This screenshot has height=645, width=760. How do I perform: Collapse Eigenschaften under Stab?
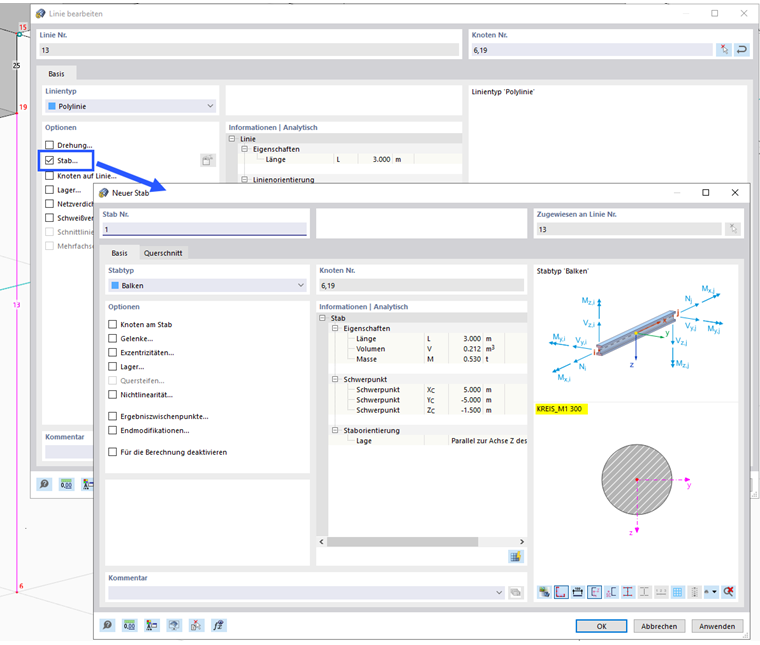coord(335,328)
